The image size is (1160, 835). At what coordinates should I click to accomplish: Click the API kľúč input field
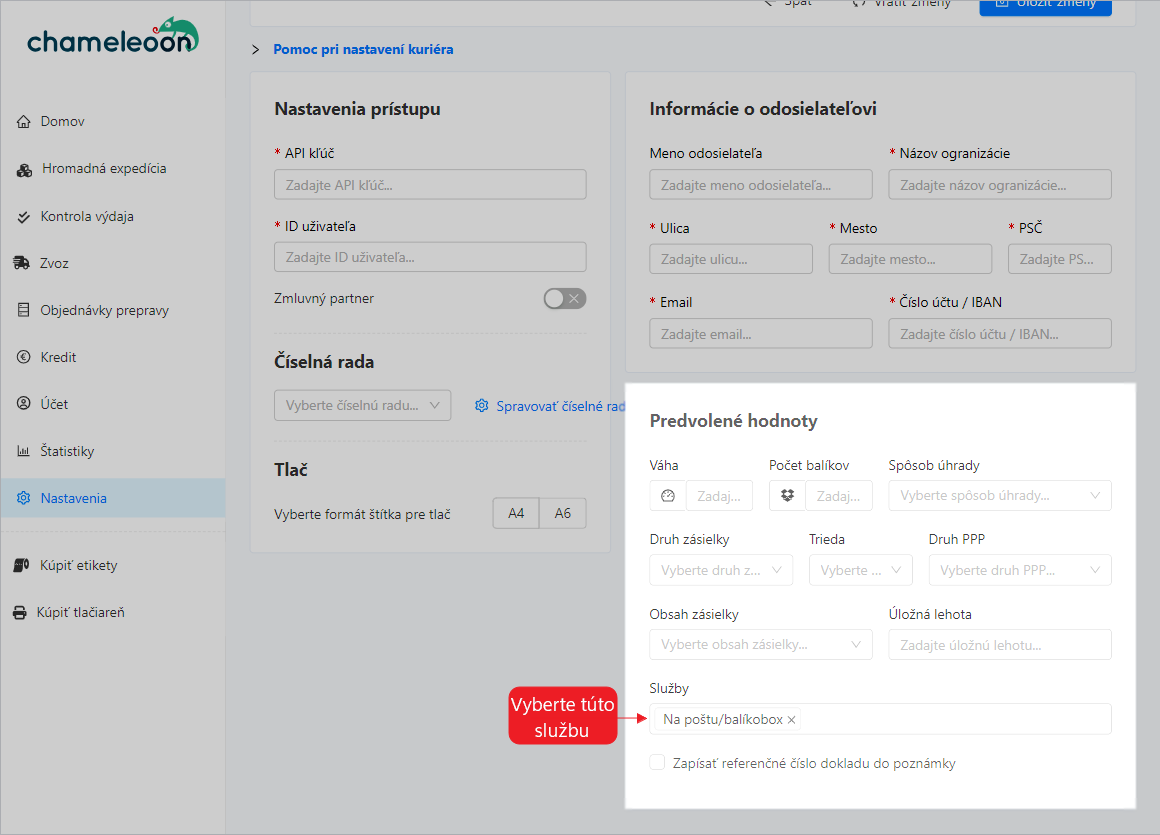pyautogui.click(x=430, y=185)
